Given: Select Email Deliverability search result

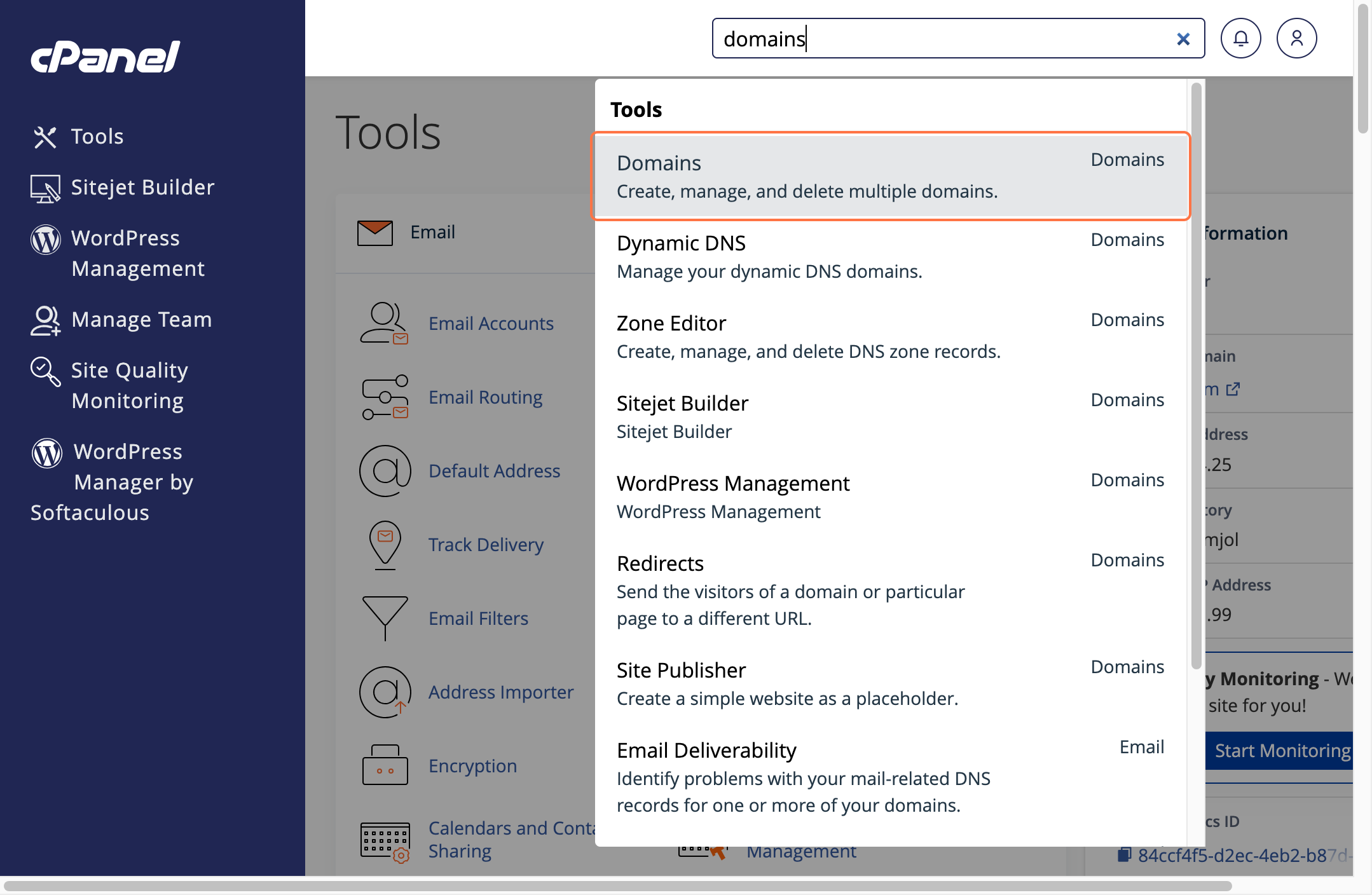Looking at the screenshot, I should (890, 777).
